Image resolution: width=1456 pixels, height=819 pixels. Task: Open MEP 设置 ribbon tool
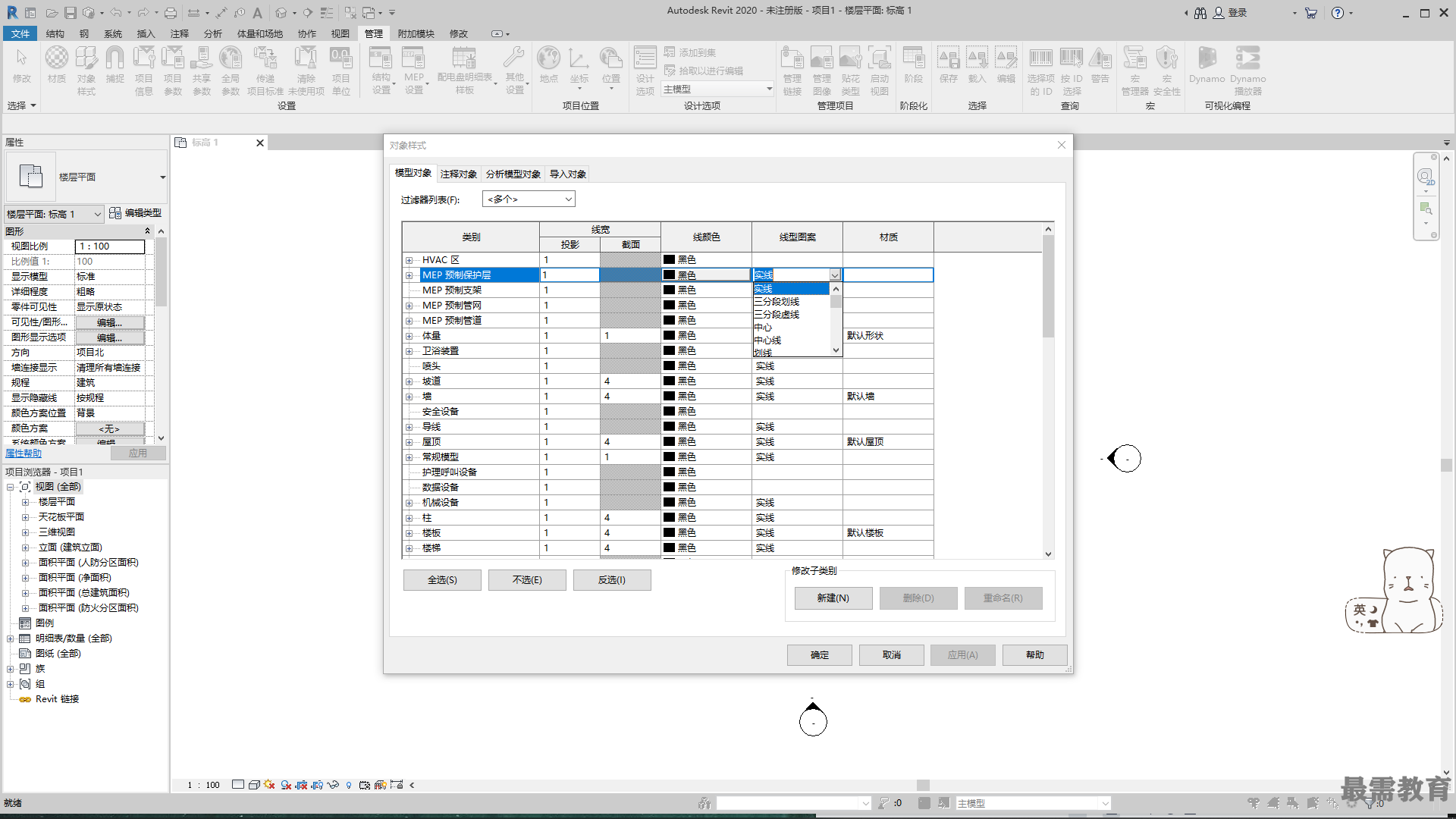click(x=414, y=70)
